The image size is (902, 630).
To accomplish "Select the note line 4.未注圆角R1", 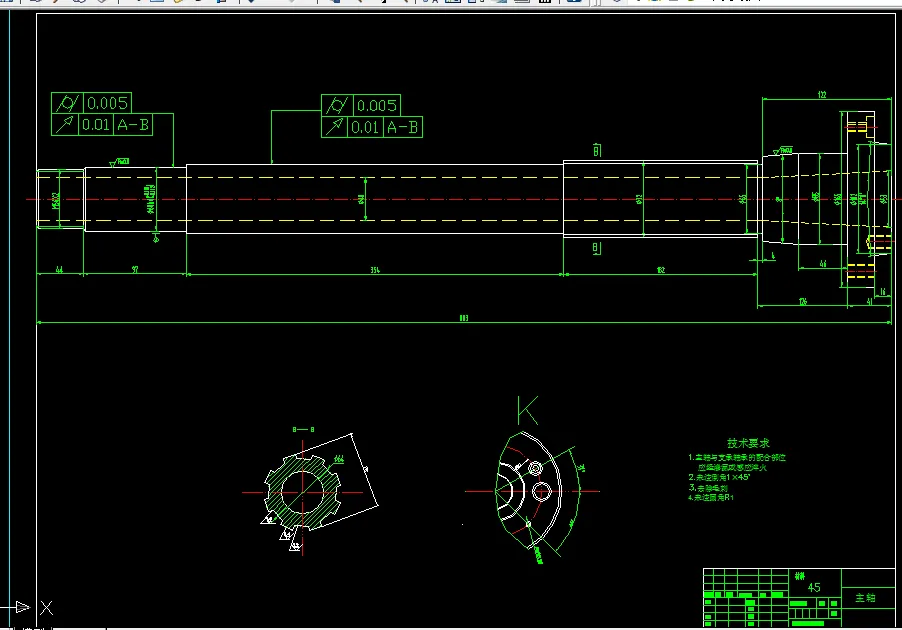I will pos(711,498).
